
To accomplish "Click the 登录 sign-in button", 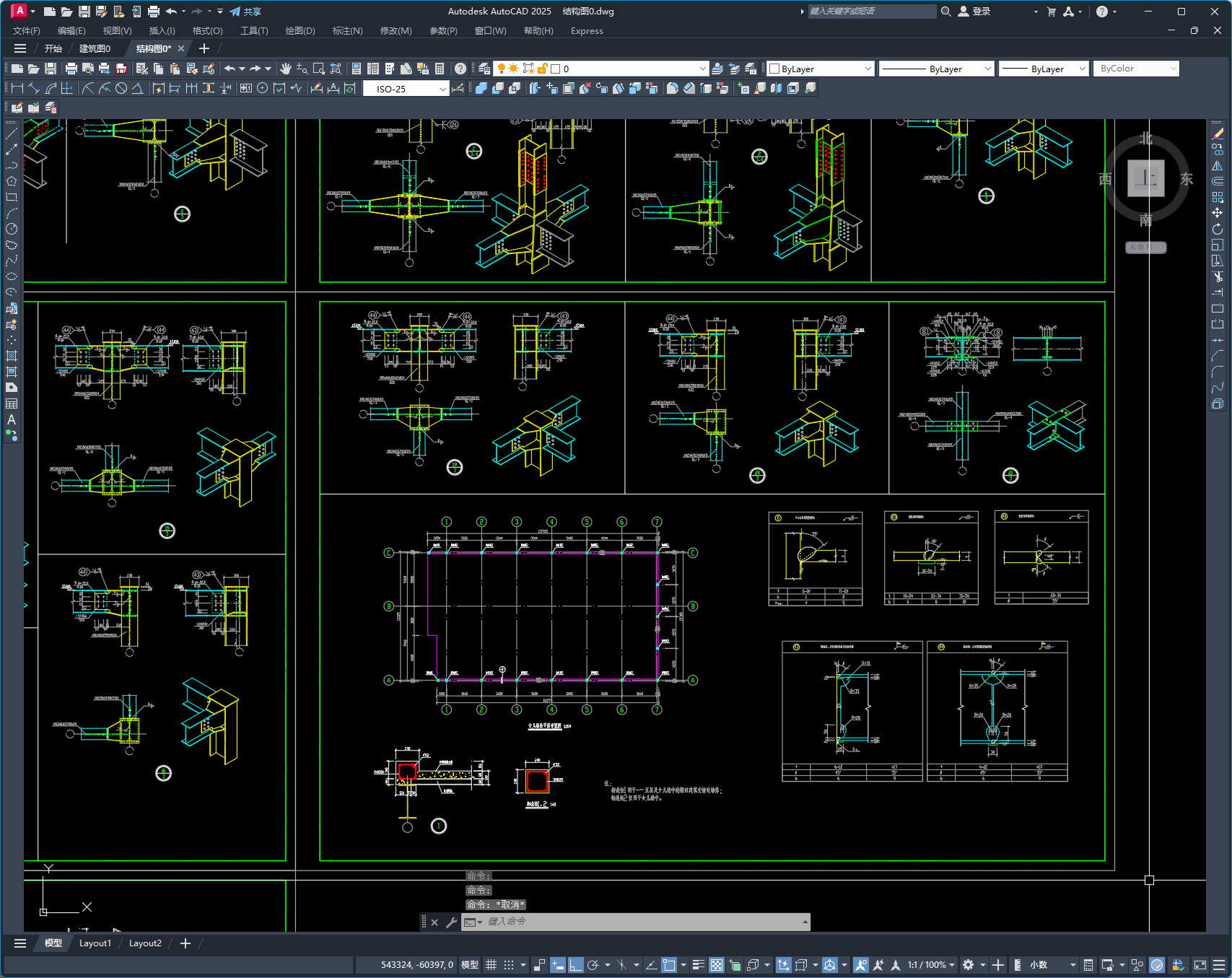I will 974,12.
